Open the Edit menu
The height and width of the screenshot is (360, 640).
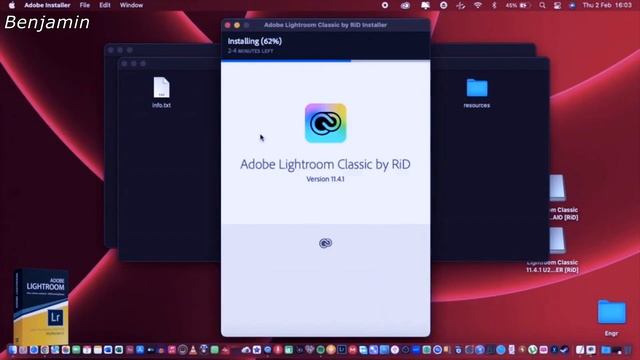(104, 5)
